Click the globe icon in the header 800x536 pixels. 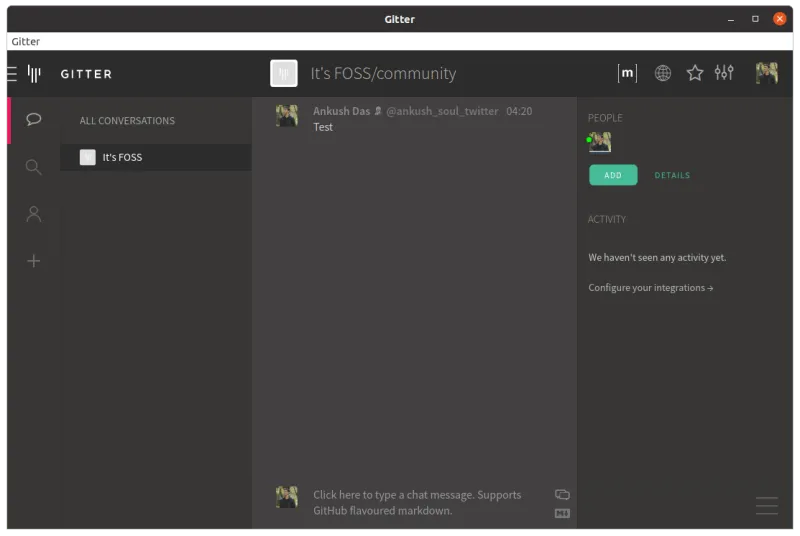662,73
